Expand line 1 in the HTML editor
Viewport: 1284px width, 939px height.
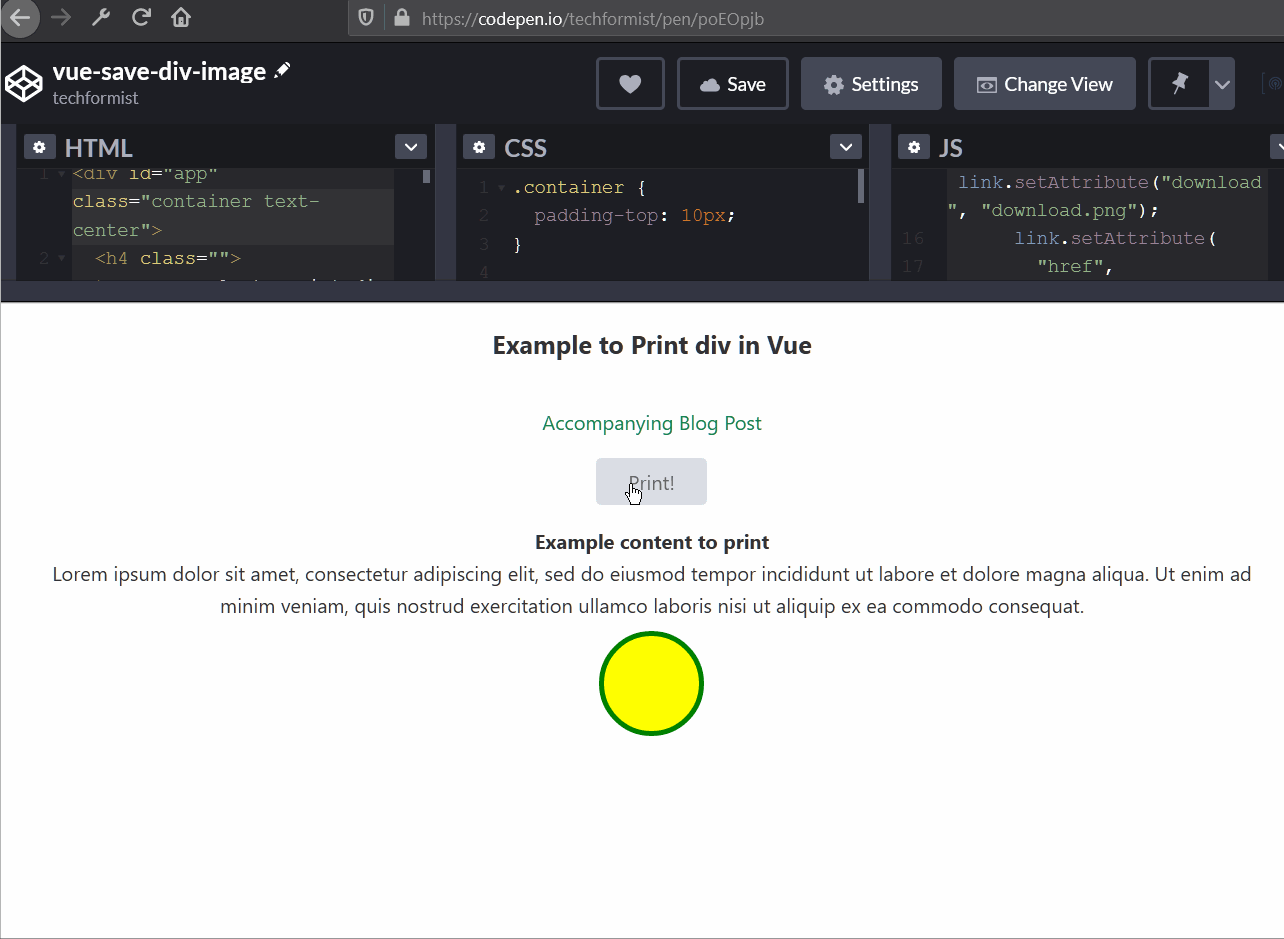(62, 172)
